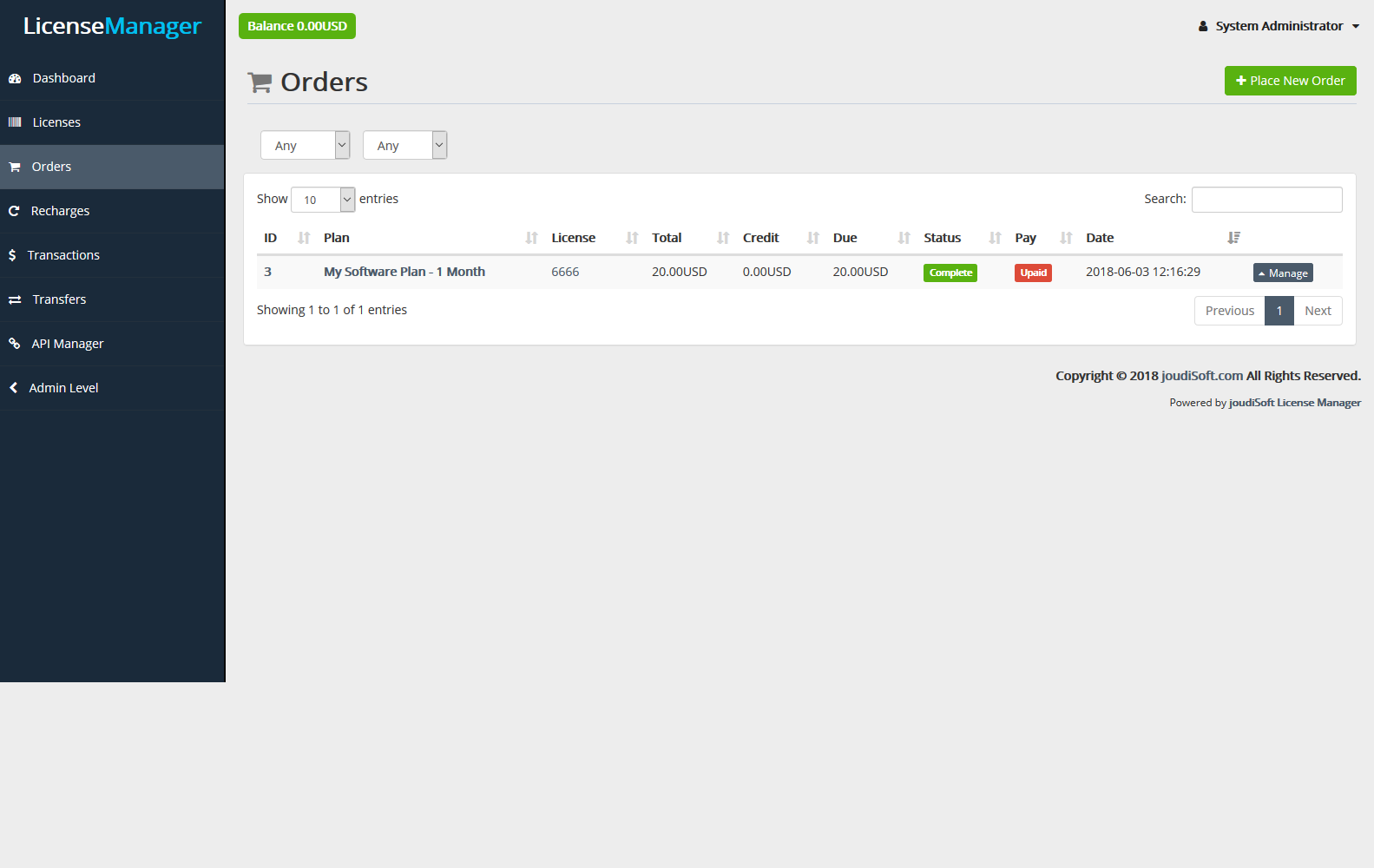The width and height of the screenshot is (1374, 868).
Task: Go to Transactions menu item
Action: coord(112,255)
